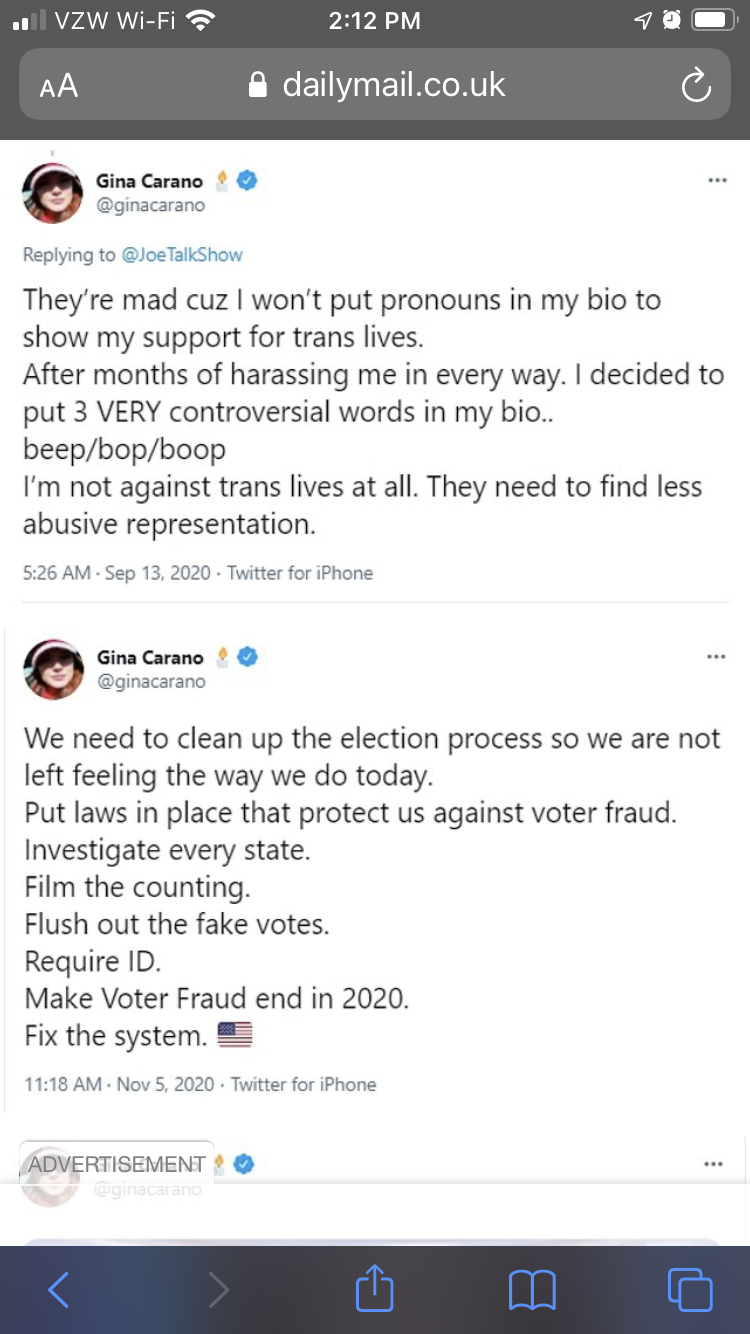The height and width of the screenshot is (1334, 750).
Task: Tap the Safari back arrow
Action: [59, 1290]
